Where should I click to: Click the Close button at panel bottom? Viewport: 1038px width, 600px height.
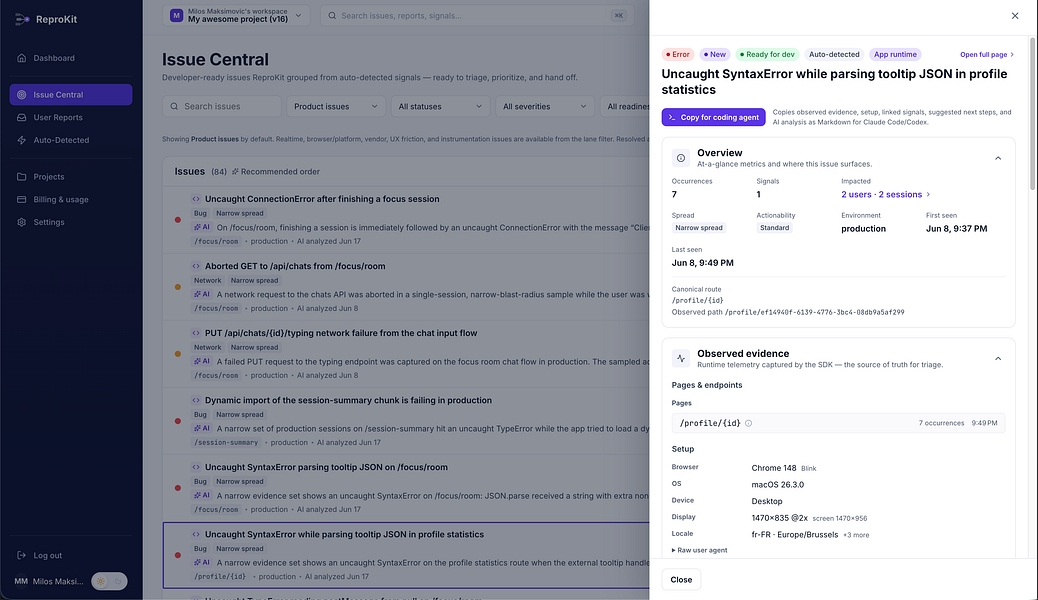pos(681,579)
